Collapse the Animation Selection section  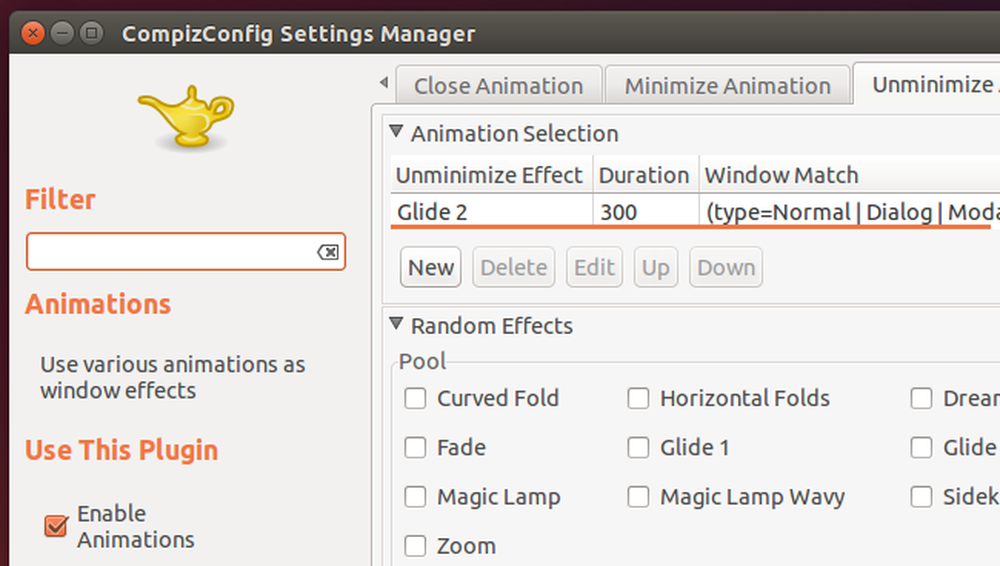pos(396,132)
